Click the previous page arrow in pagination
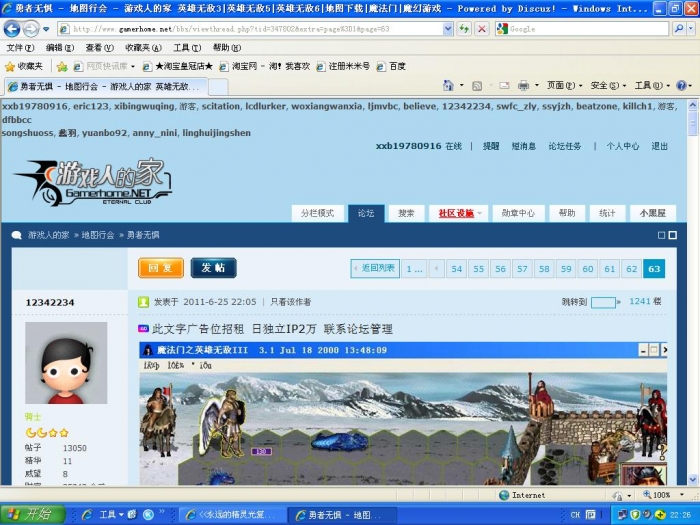 (x=436, y=269)
